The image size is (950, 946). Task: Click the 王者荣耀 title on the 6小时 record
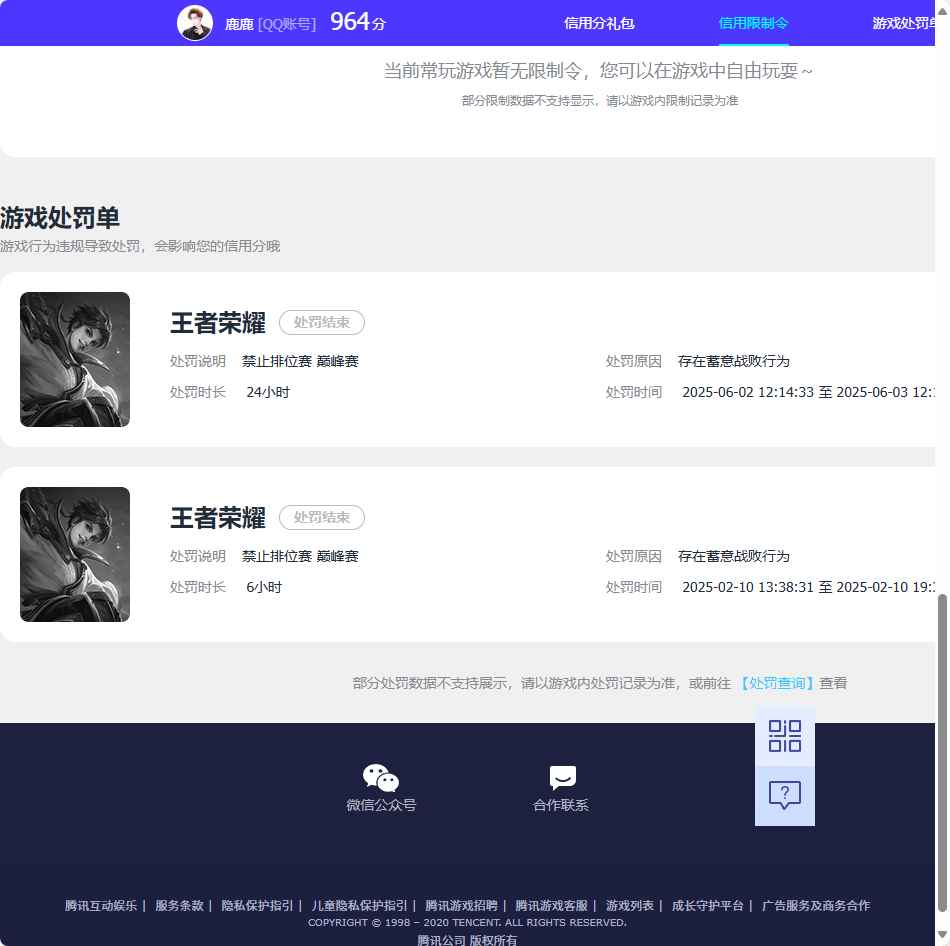(x=218, y=518)
